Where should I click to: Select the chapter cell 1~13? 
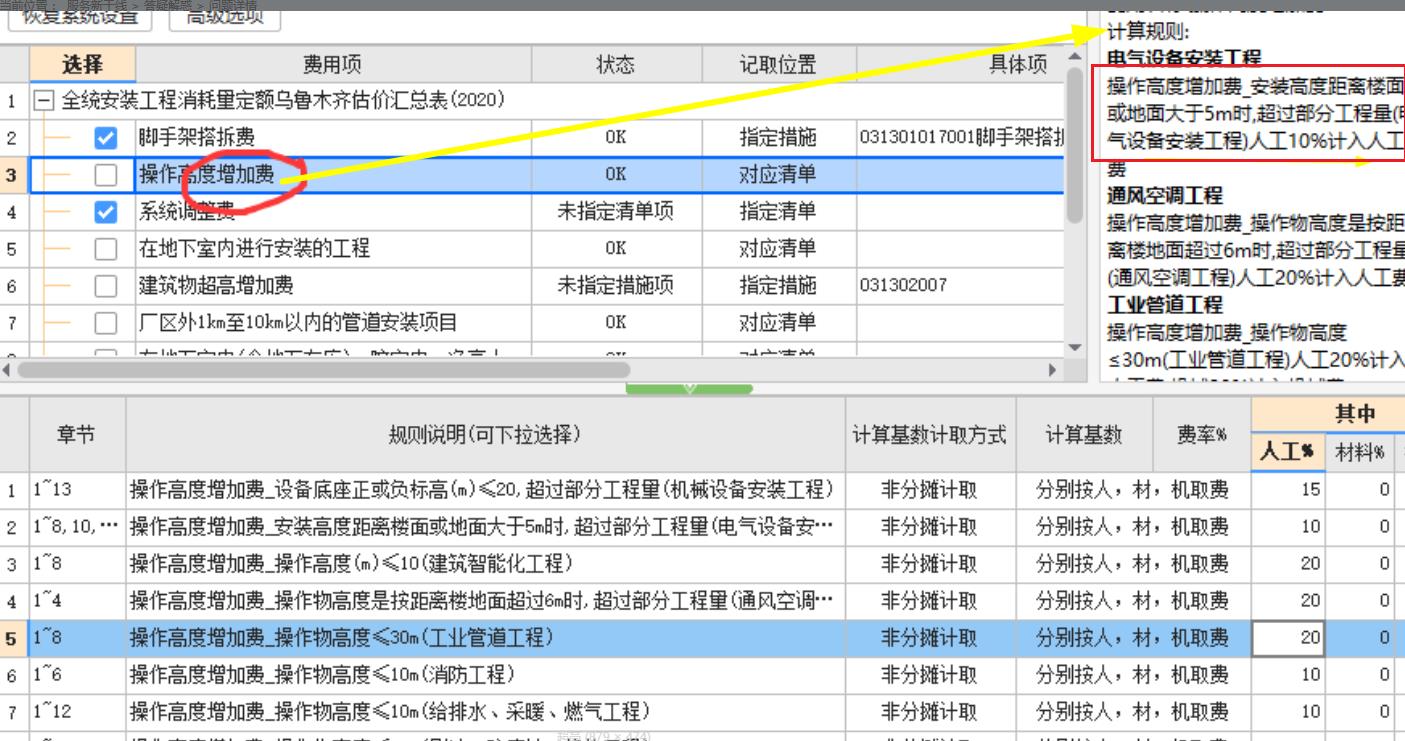76,490
